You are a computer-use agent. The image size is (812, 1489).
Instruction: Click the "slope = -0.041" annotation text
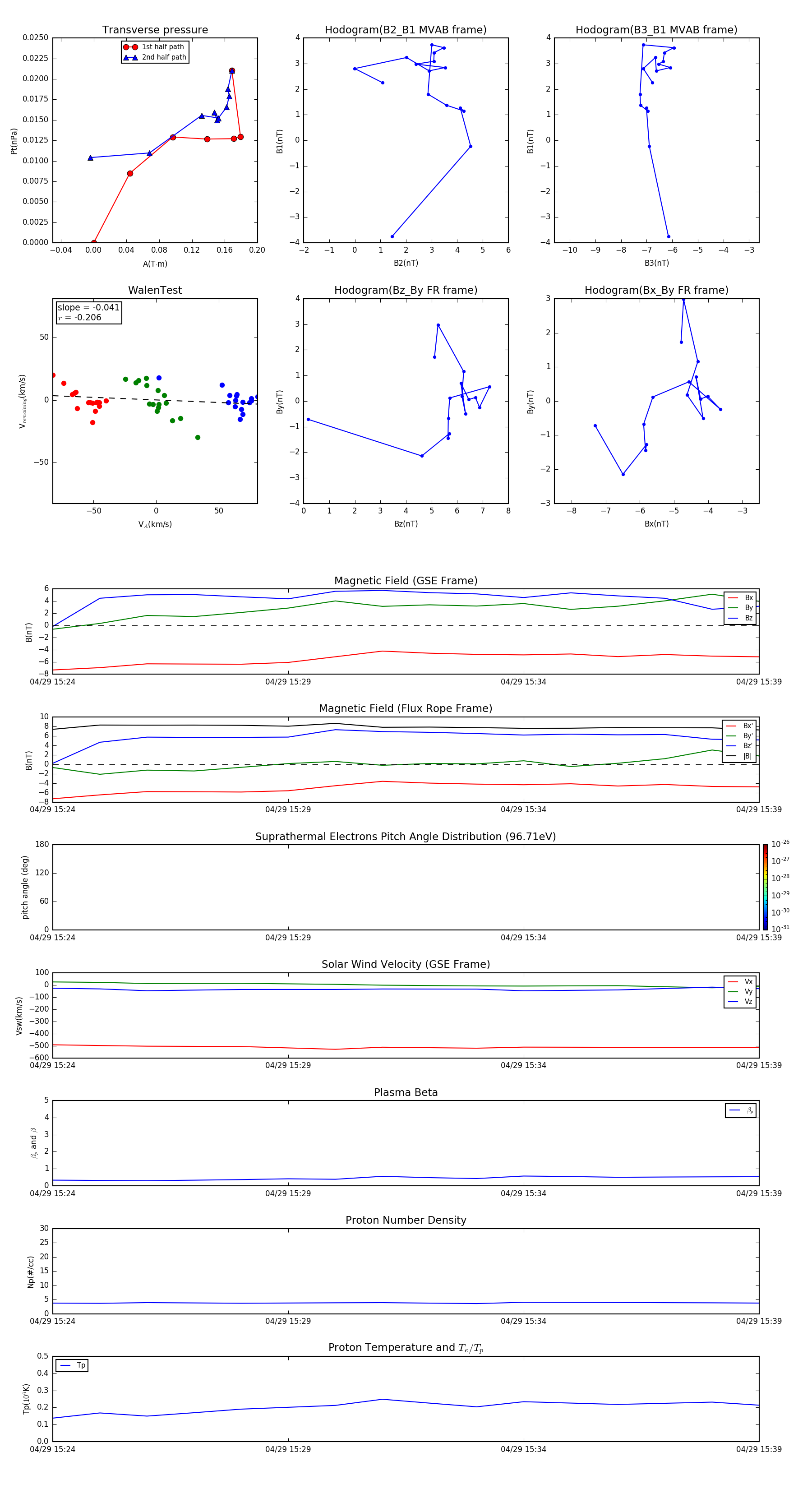[x=88, y=308]
